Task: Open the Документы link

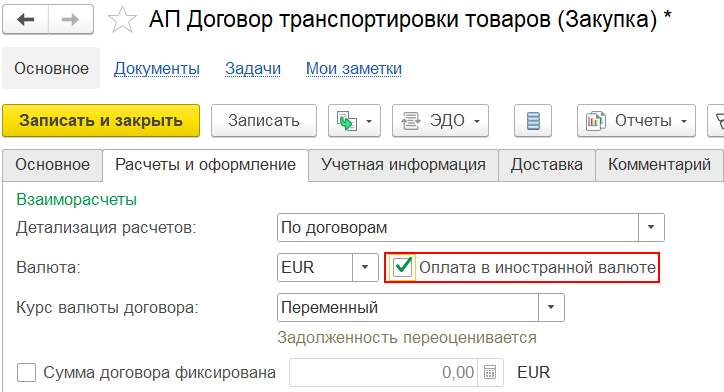Action: pyautogui.click(x=157, y=68)
